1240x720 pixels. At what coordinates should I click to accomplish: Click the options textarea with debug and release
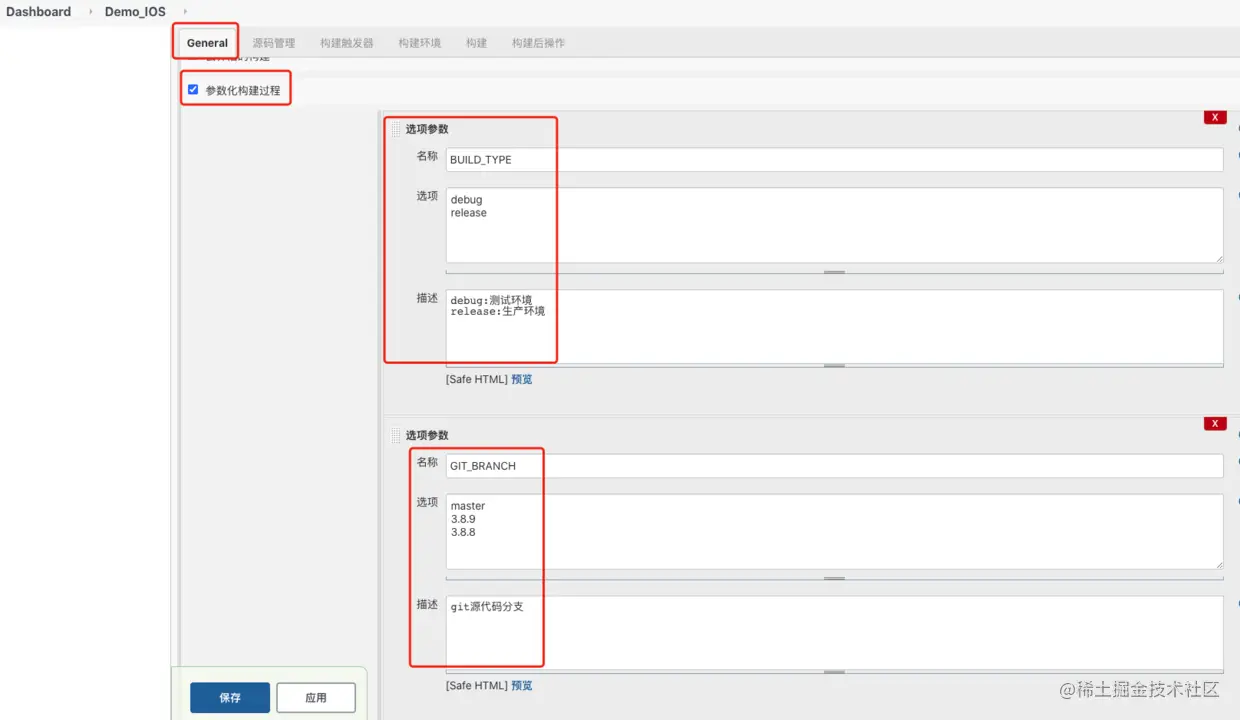[834, 225]
